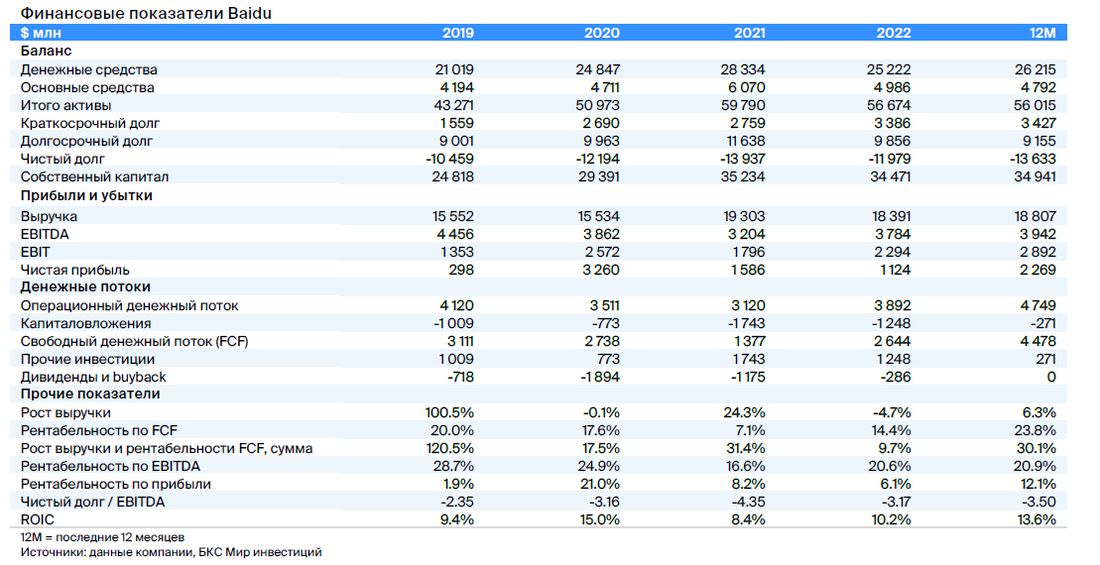Select the value -1 894 in Дивиденды и buyback
This screenshot has height=565, width=1100.
point(601,378)
